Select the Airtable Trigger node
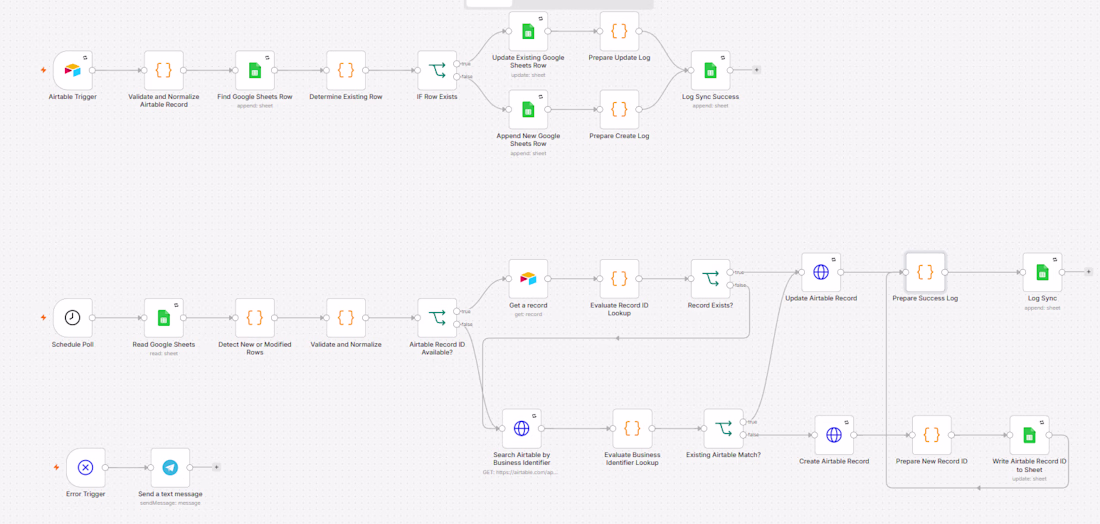 [72, 70]
